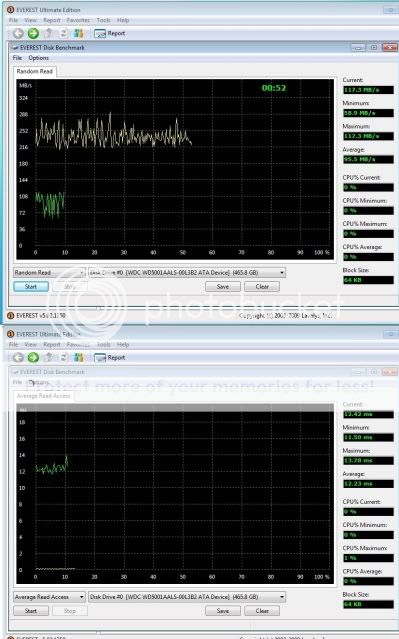Click Refresh icon in Average Read Access window
Viewport: 399px width, 639px height.
click(x=64, y=358)
